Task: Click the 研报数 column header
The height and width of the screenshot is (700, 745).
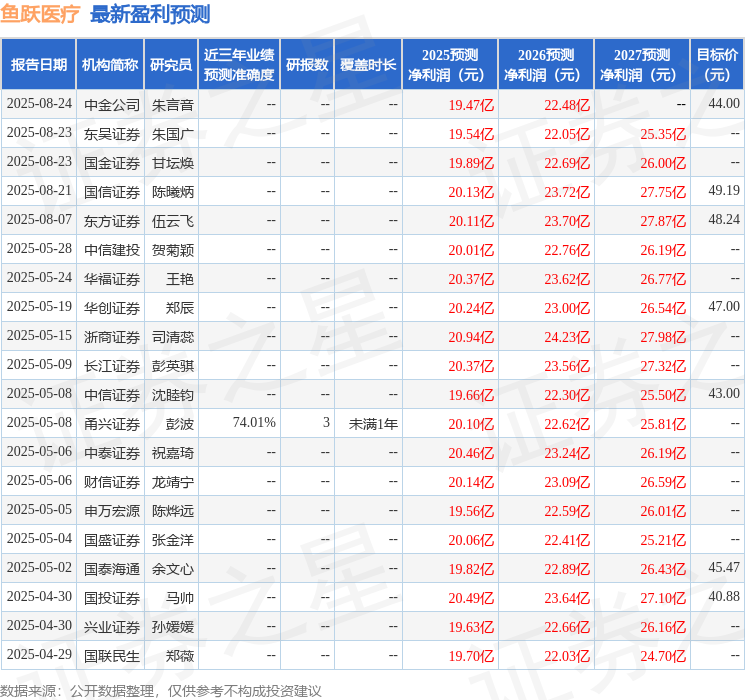Action: coord(307,65)
